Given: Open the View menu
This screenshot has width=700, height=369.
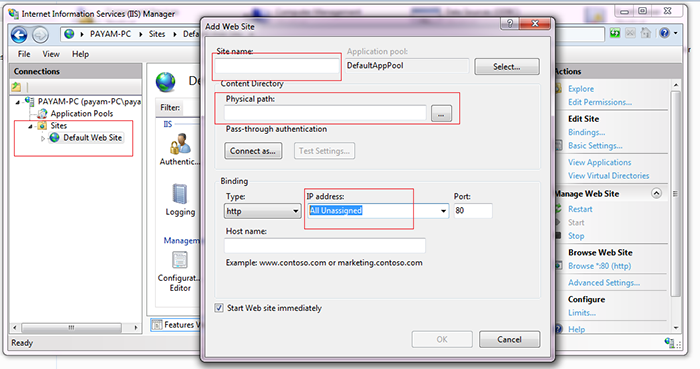Looking at the screenshot, I should pos(51,54).
